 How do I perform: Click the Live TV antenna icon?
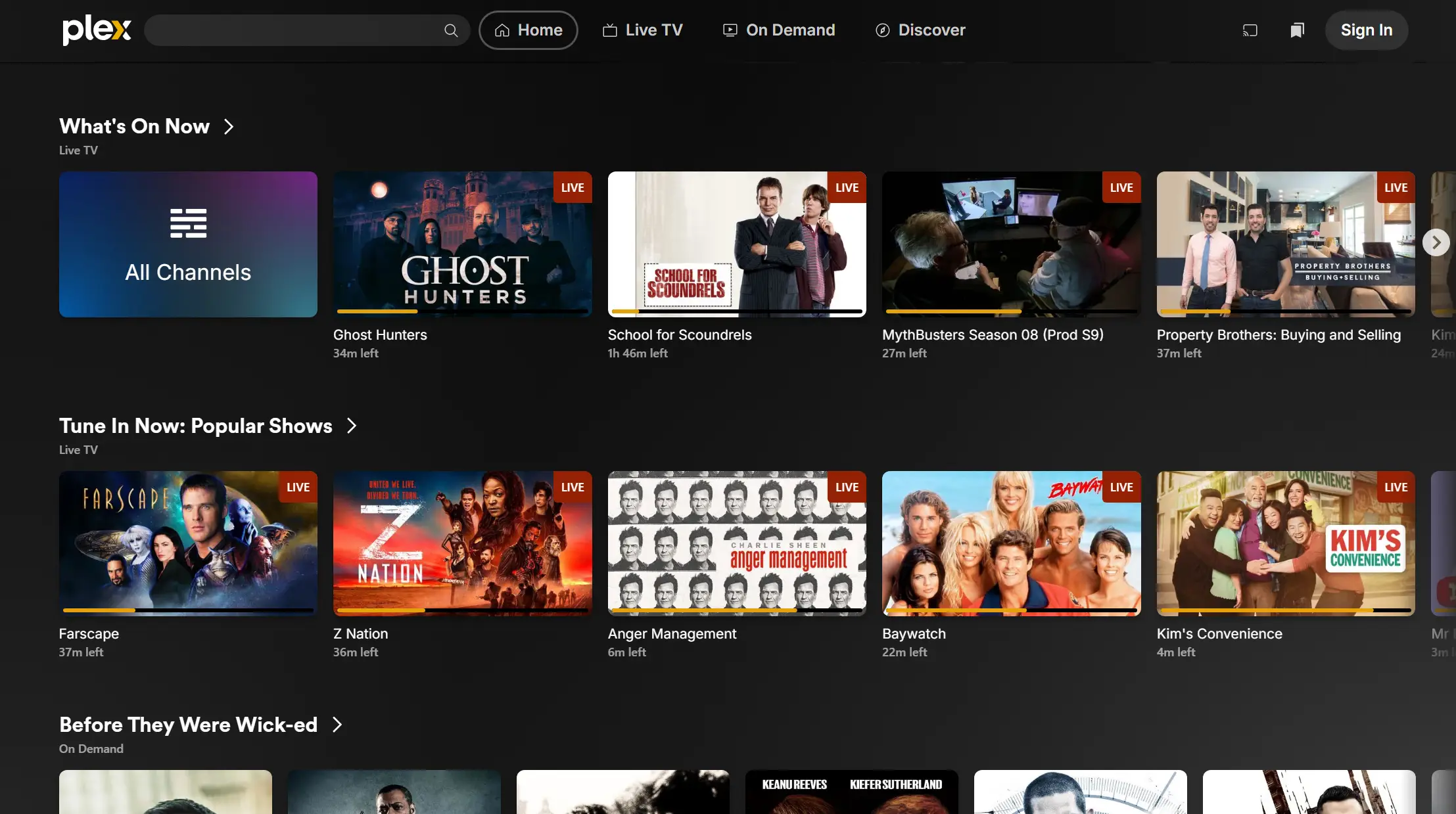[x=609, y=30]
